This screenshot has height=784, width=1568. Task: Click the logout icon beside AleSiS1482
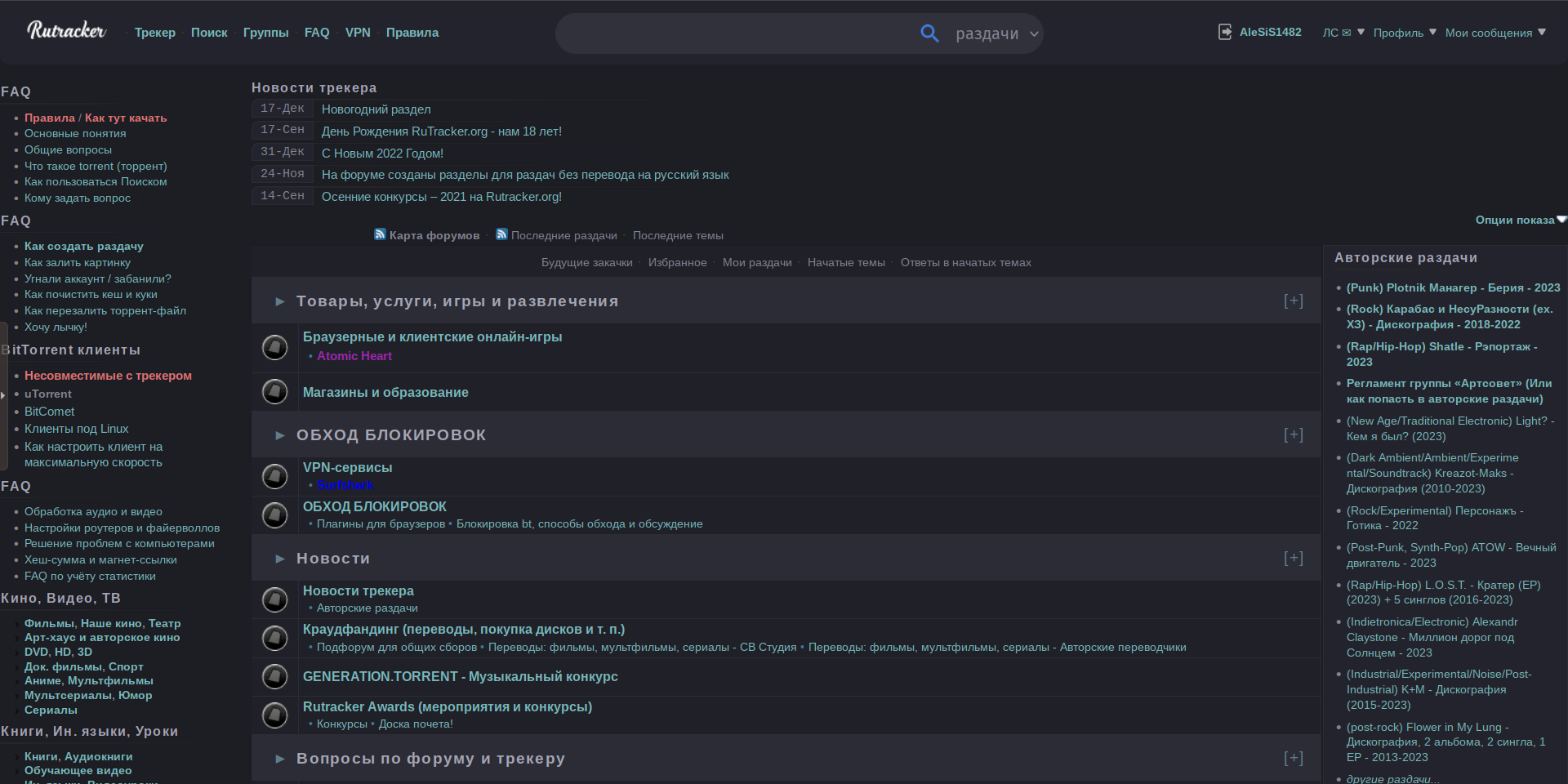point(1225,32)
